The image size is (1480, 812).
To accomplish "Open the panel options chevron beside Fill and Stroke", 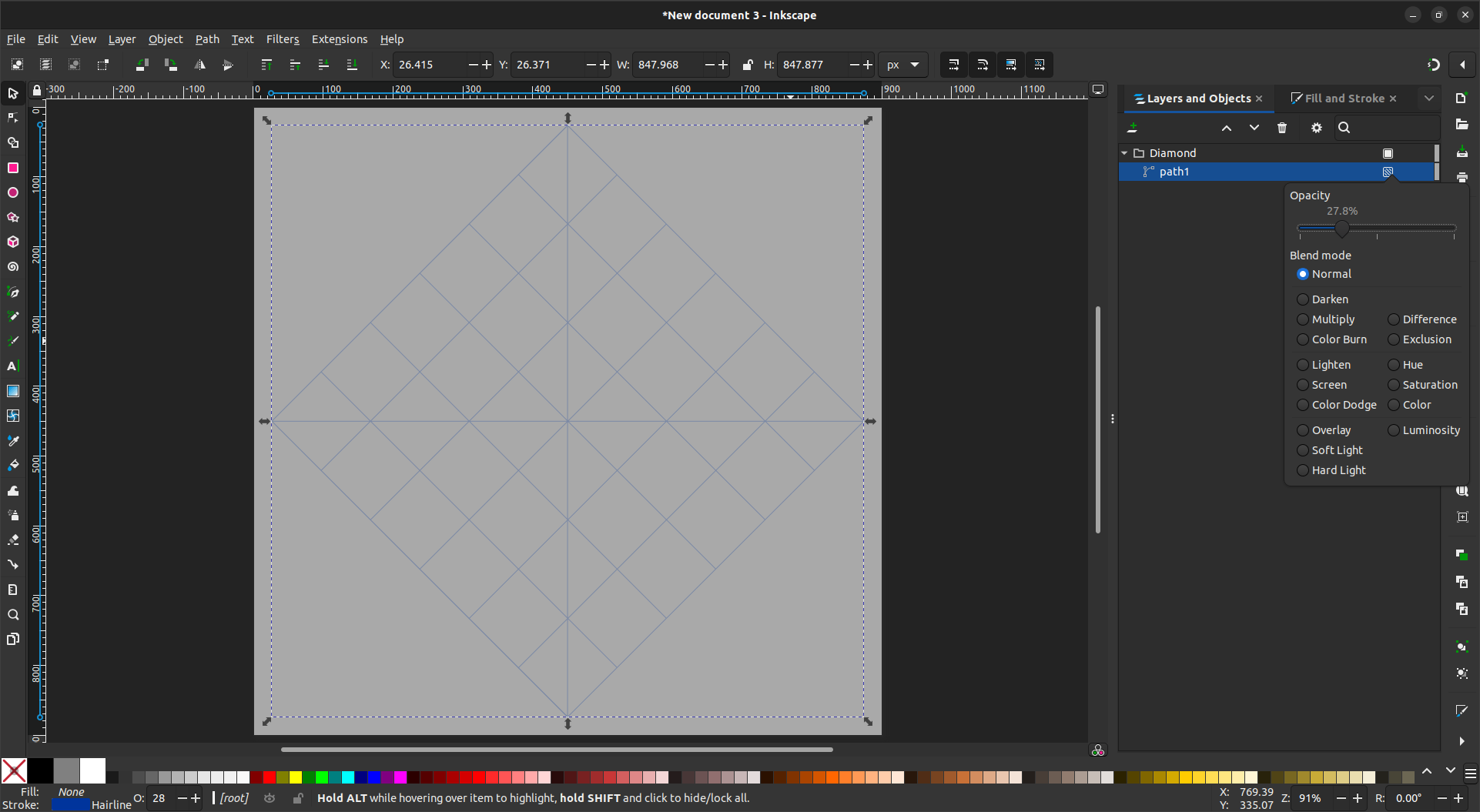I will click(x=1430, y=98).
